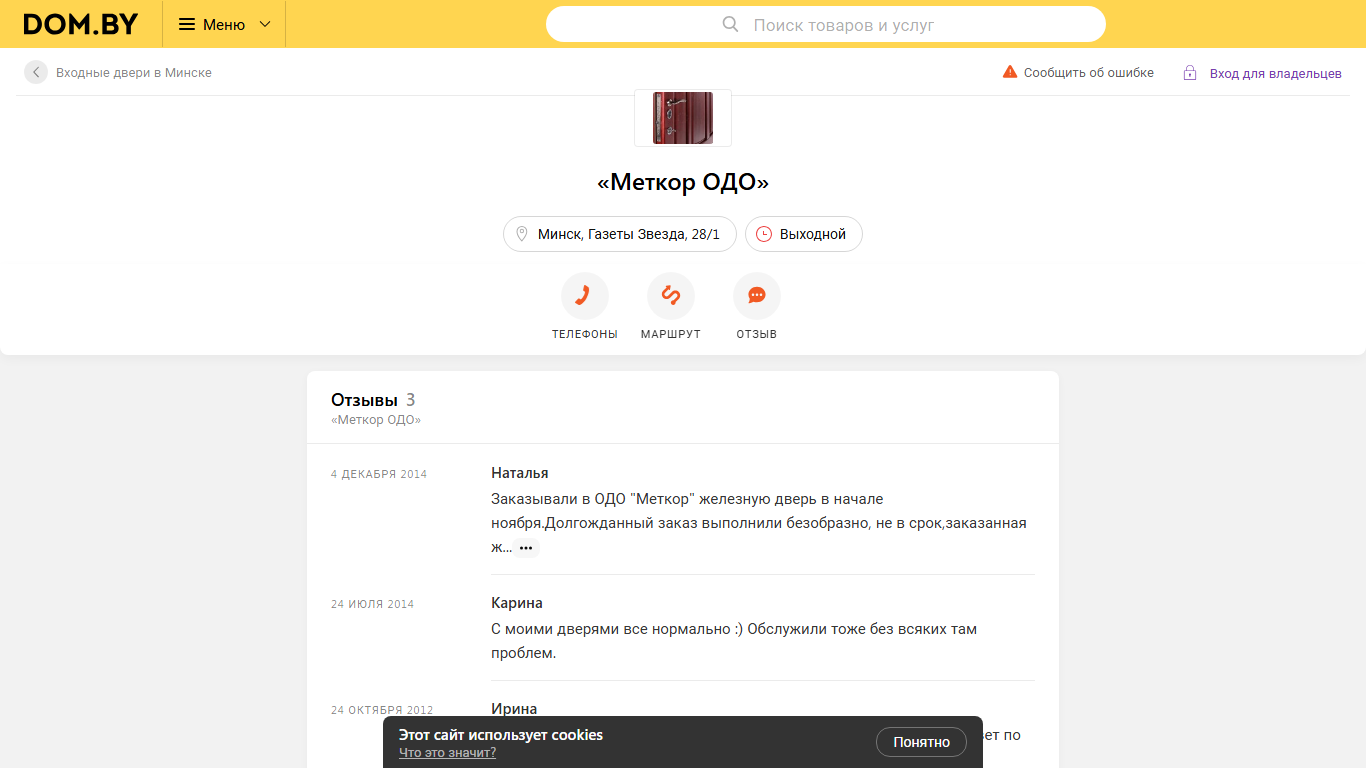This screenshot has width=1366, height=768.
Task: Click Наталья's review text
Action: 759,523
